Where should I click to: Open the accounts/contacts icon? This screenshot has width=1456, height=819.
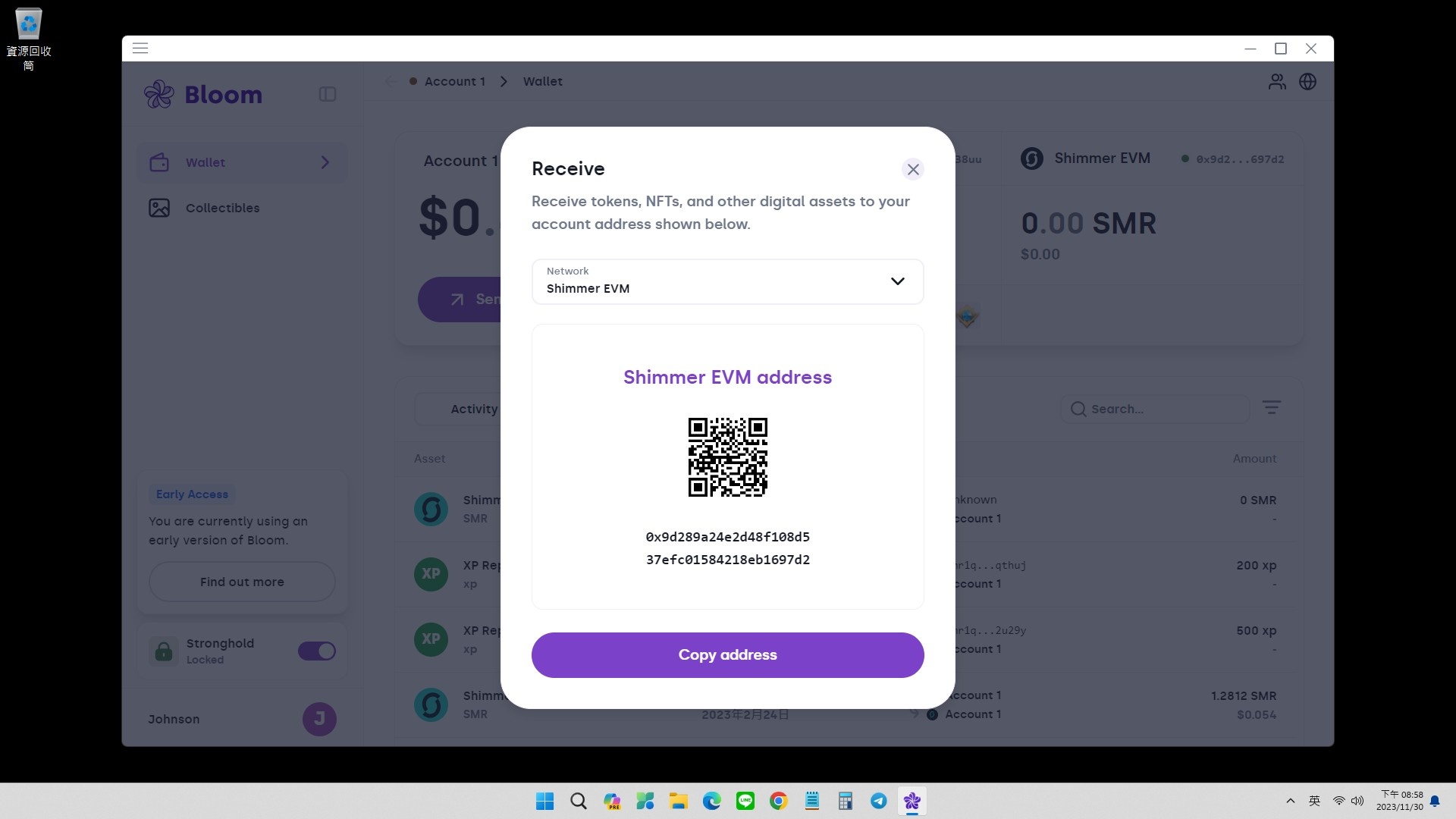(1277, 82)
